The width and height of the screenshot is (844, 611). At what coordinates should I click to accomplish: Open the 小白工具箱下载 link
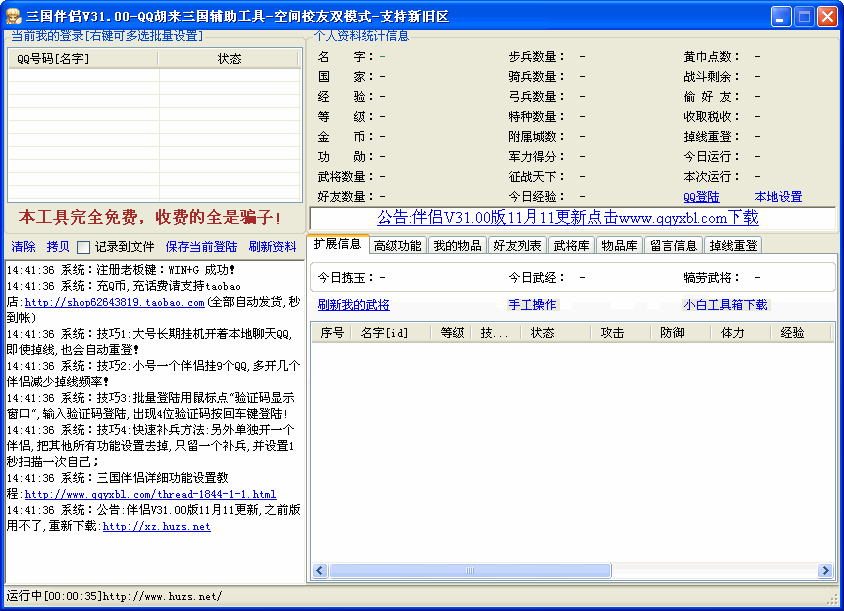tap(725, 305)
